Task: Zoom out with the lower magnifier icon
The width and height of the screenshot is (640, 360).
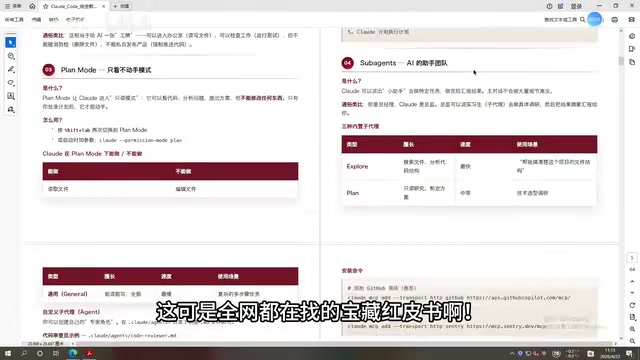Action: 632,341
